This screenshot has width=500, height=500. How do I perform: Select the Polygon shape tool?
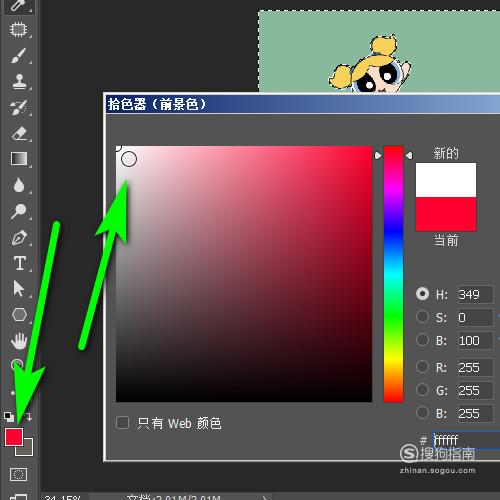(19, 314)
